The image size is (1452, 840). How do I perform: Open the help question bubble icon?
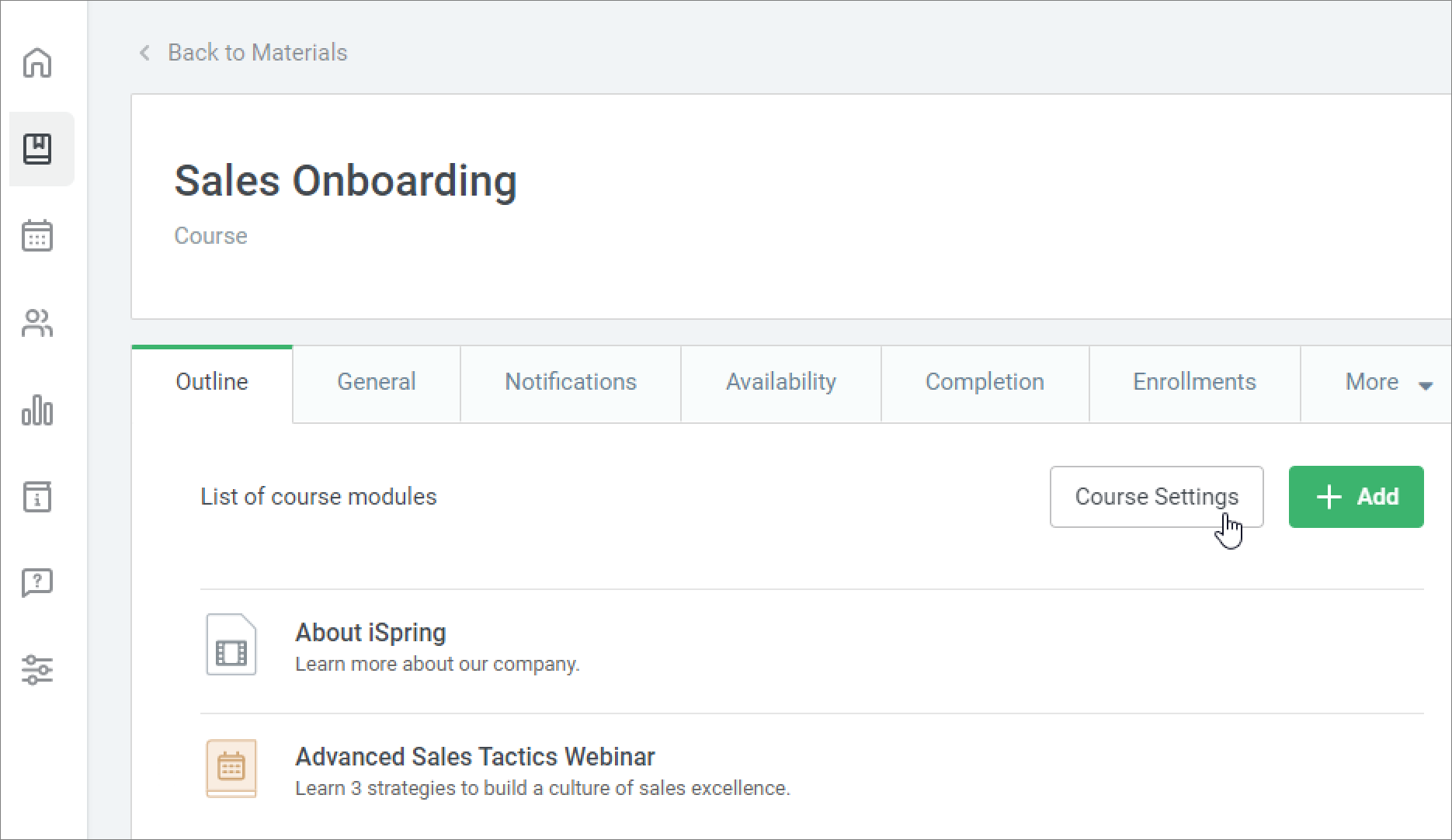pyautogui.click(x=37, y=582)
